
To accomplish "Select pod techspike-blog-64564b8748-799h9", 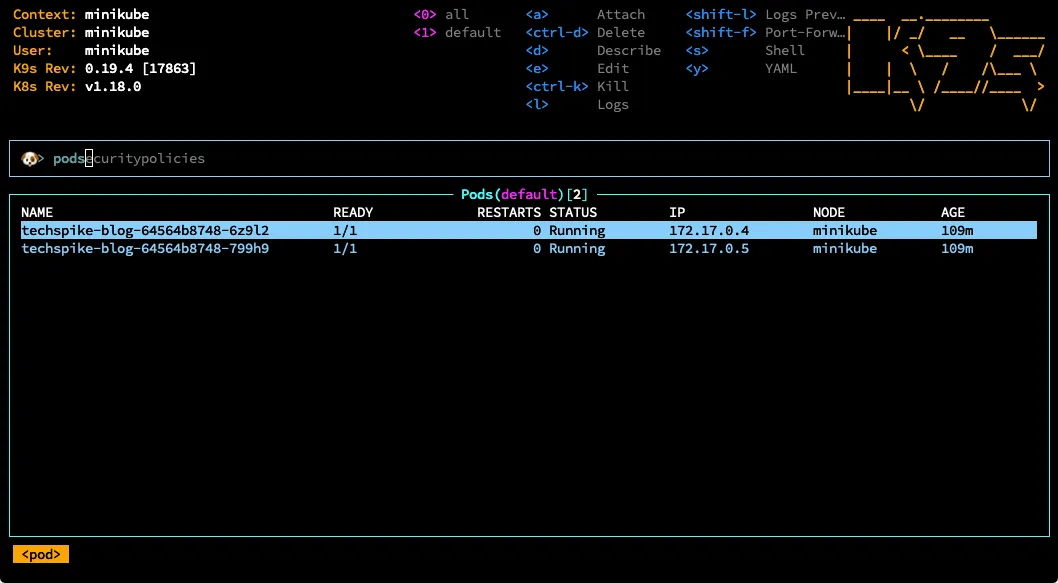I will 529,249.
